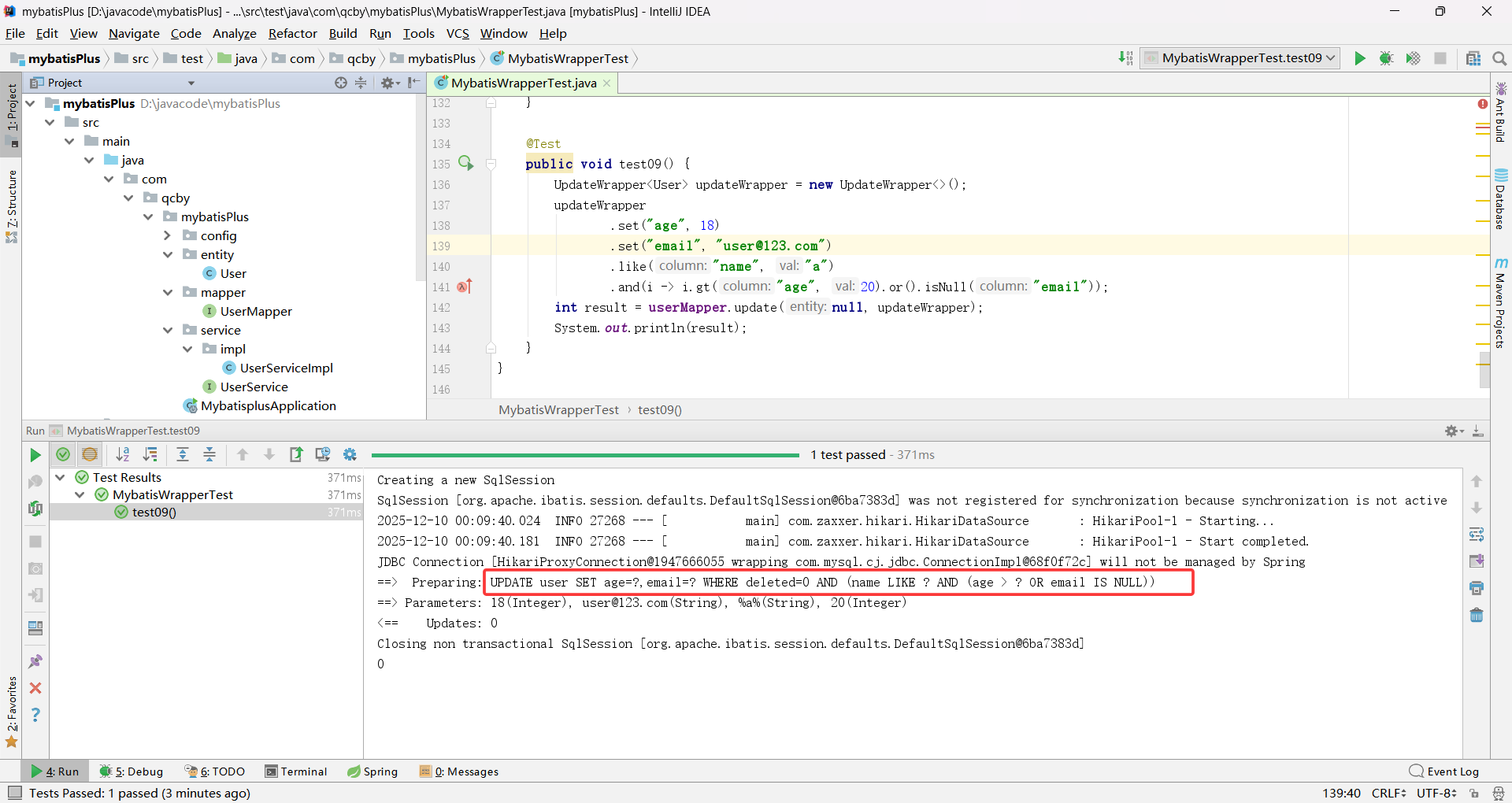Rerun test in Run panel

35,455
